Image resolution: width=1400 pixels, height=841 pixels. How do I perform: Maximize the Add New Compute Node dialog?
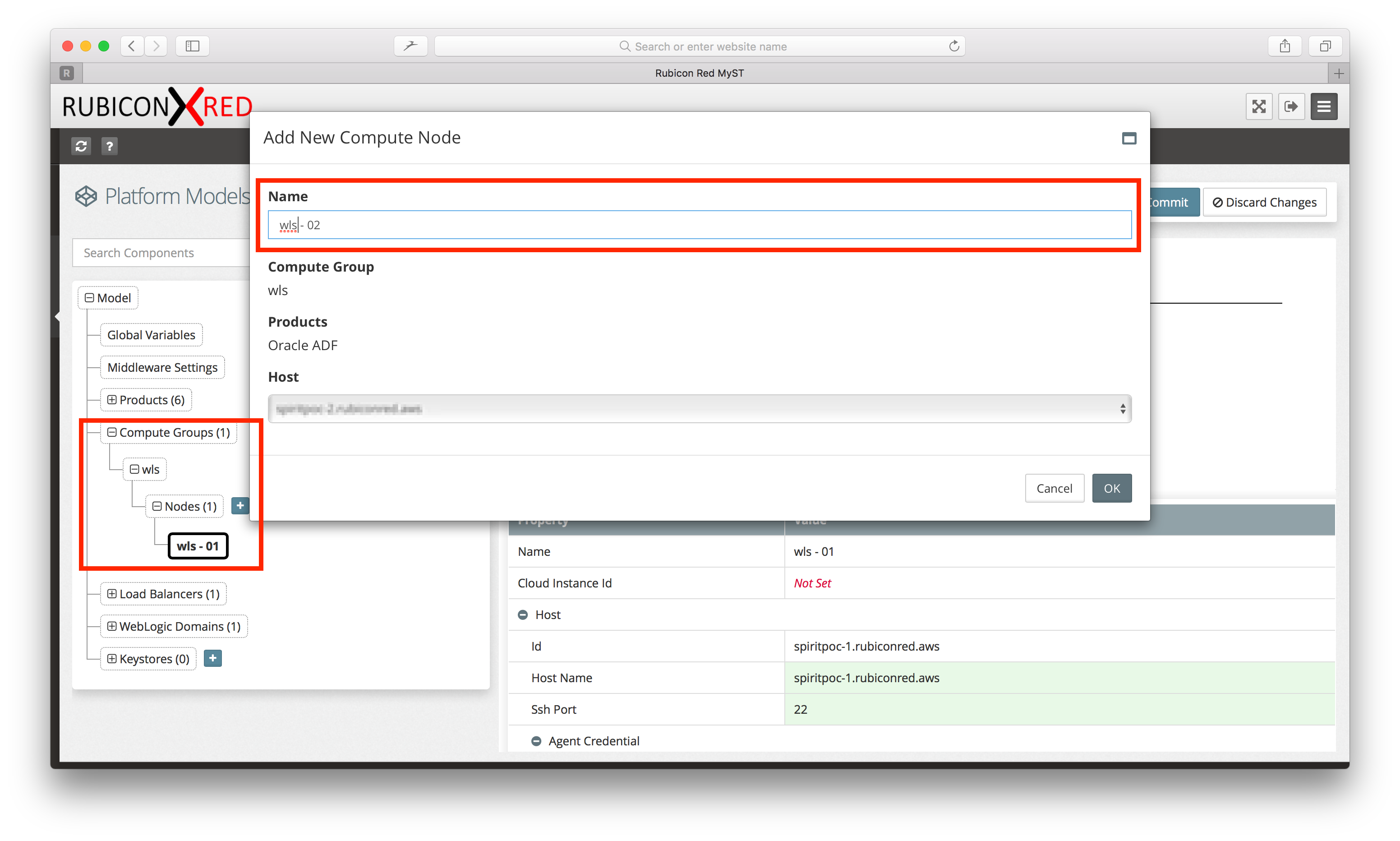[x=1129, y=138]
